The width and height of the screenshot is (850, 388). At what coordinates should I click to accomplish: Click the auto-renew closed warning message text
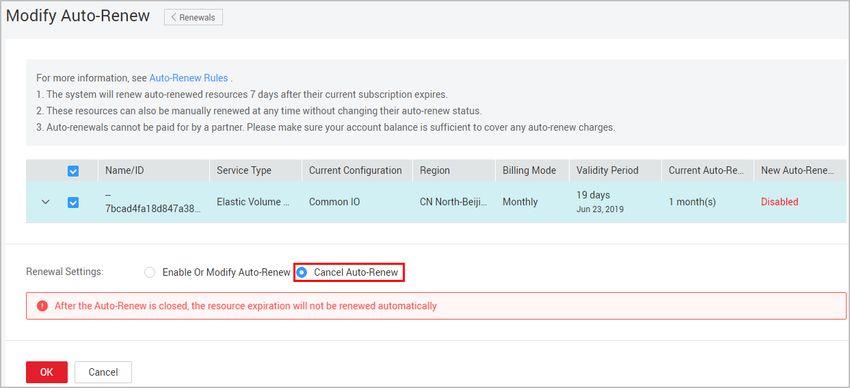pyautogui.click(x=246, y=306)
